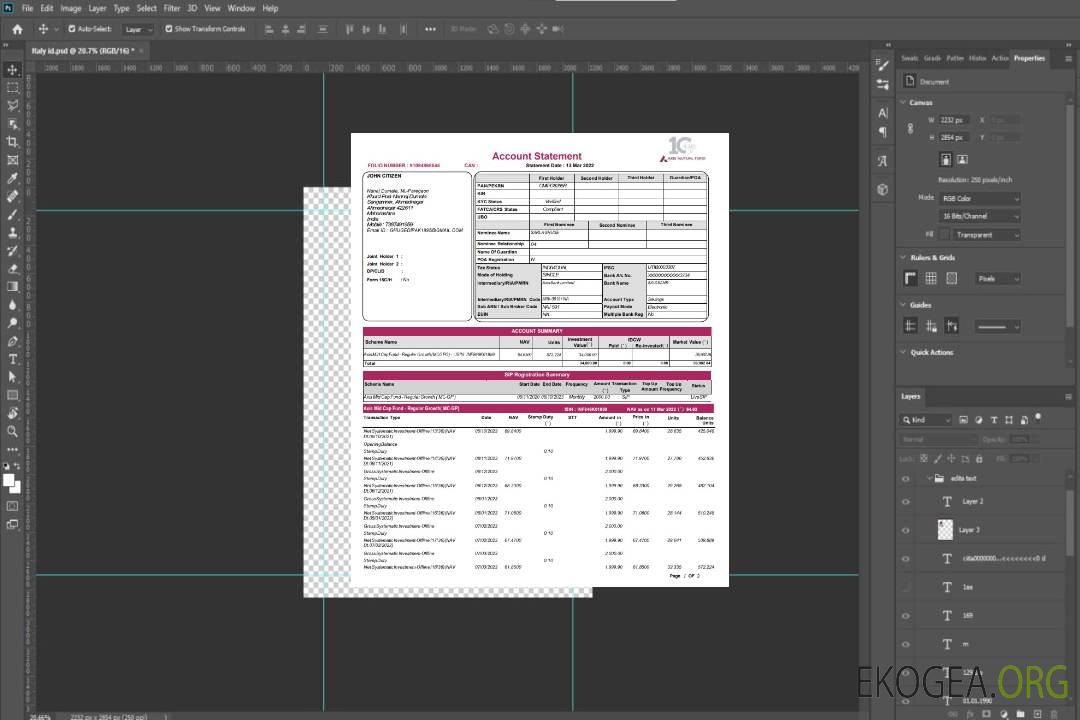Collapse the Guides section
The image size is (1080, 720).
click(x=903, y=305)
